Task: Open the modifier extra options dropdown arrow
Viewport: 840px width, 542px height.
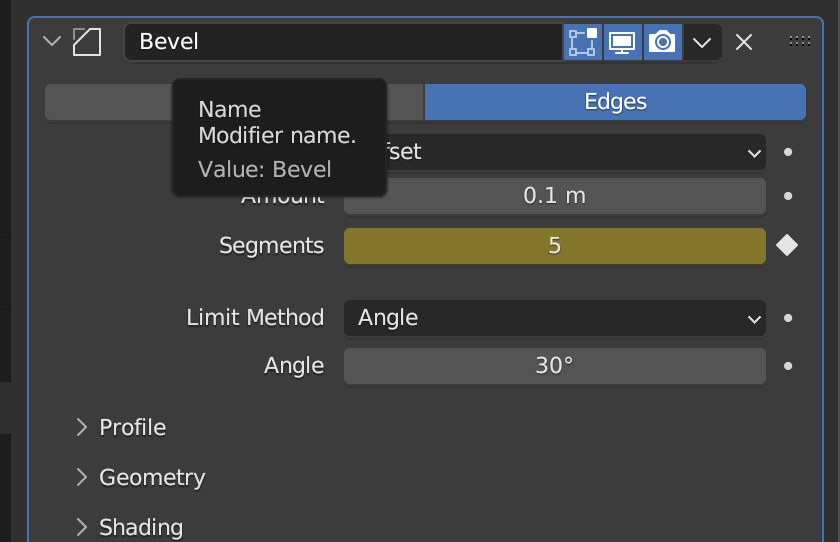Action: 702,42
